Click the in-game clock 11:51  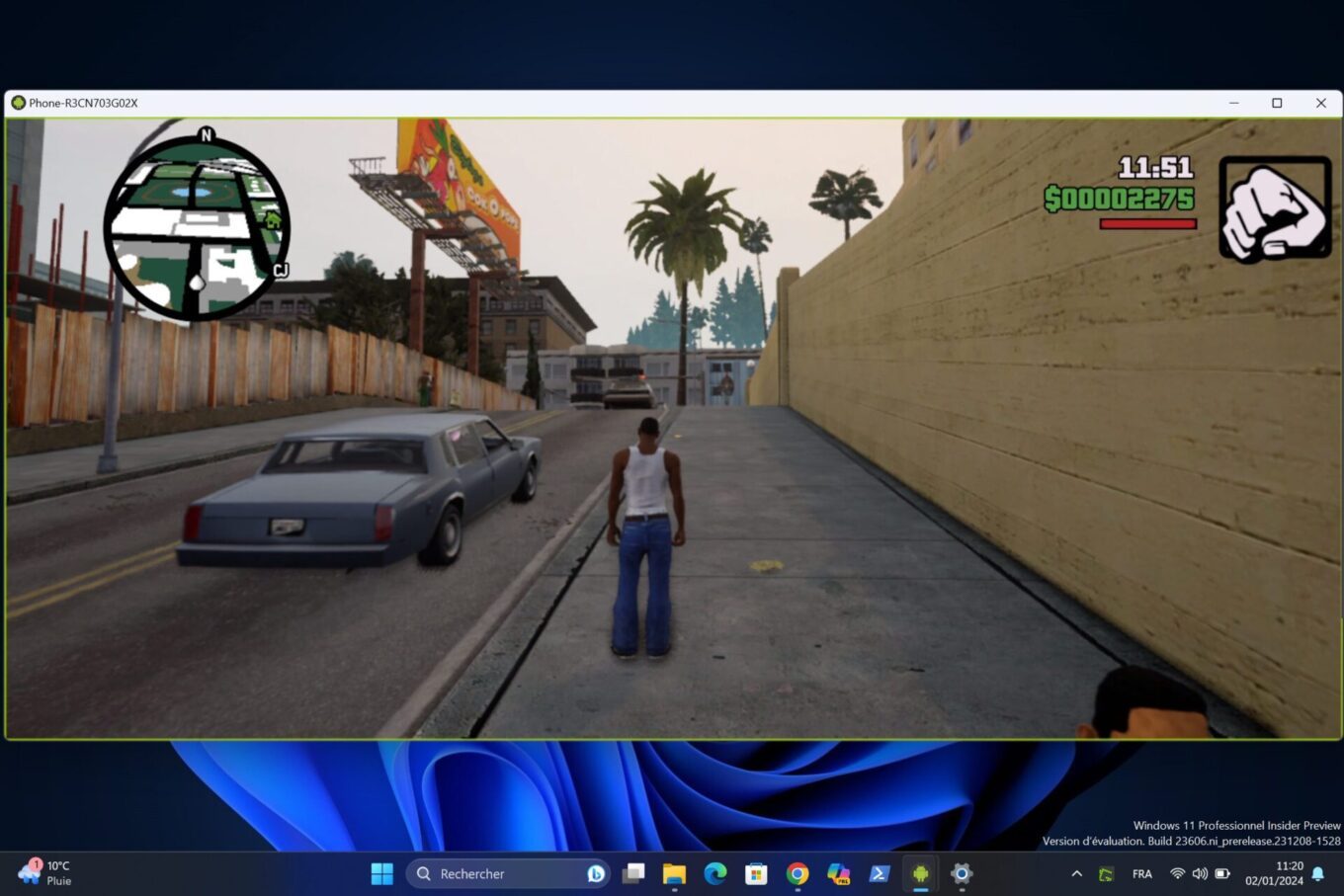1155,167
